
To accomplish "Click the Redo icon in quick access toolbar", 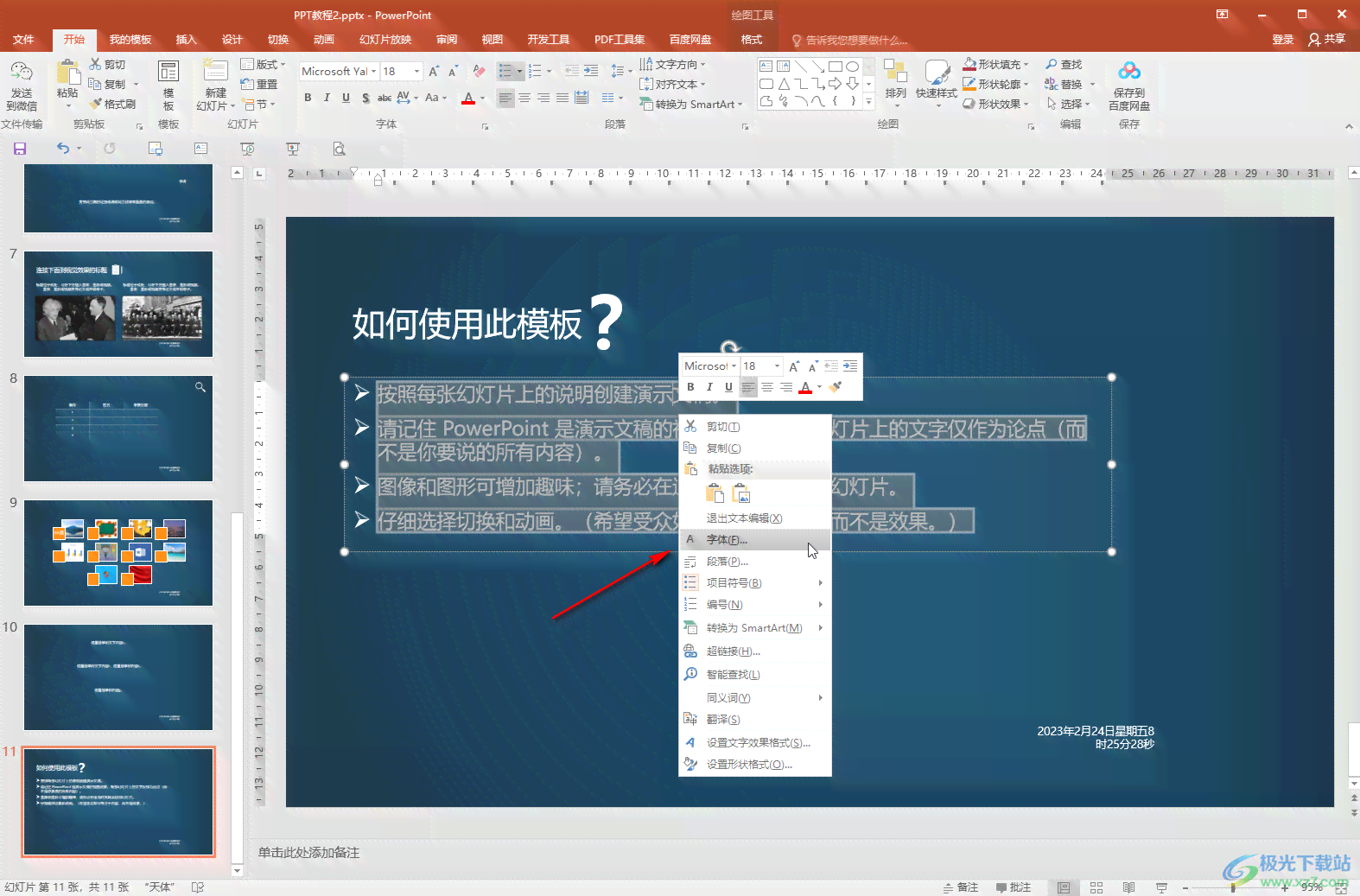I will coord(110,149).
